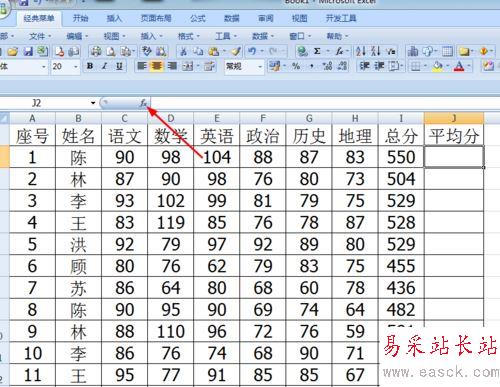Screen dimensions: 500x387
Task: Click the Decrease Indent icon
Action: [x=365, y=66]
